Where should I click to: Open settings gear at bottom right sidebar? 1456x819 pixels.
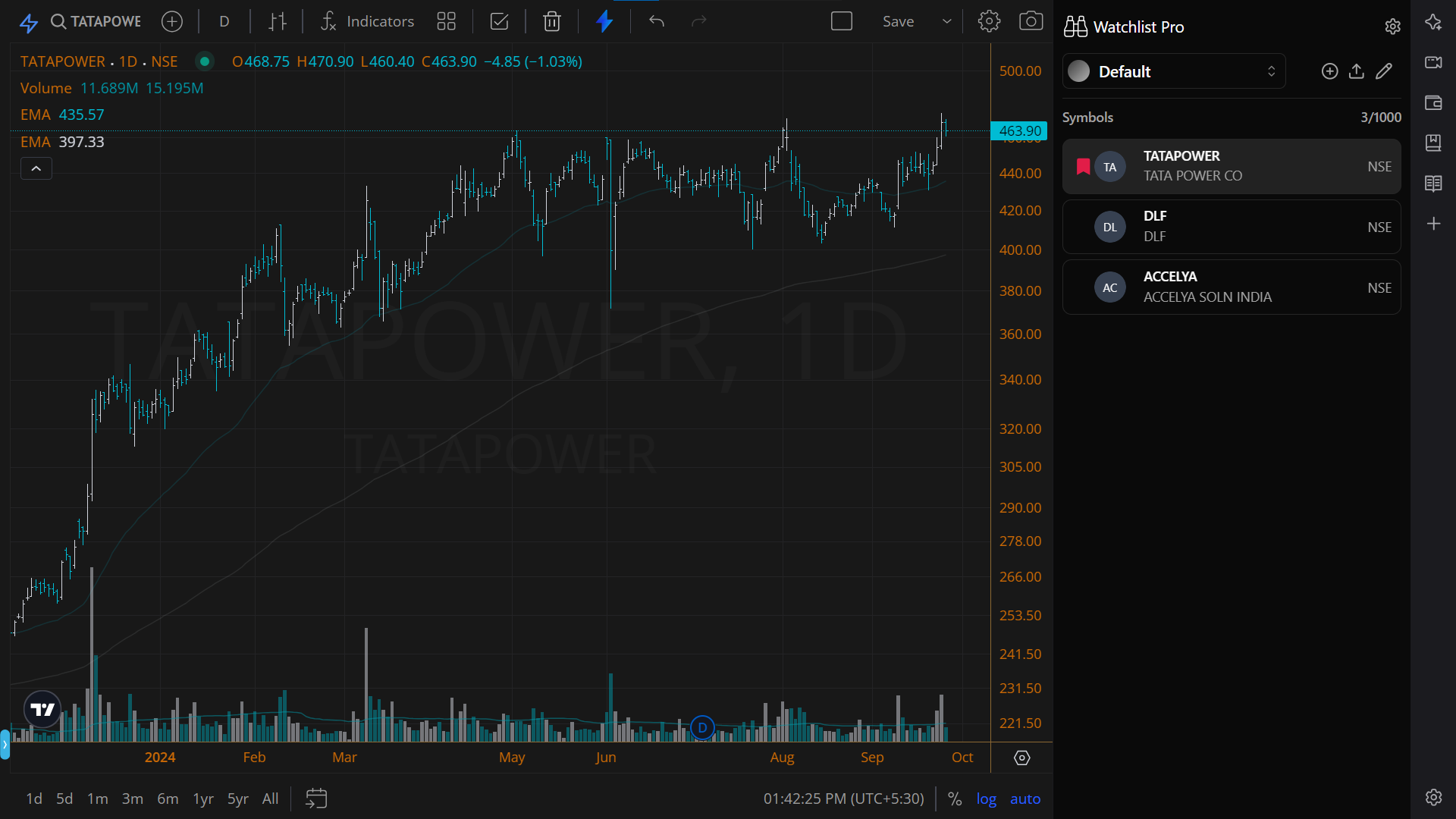1433,797
